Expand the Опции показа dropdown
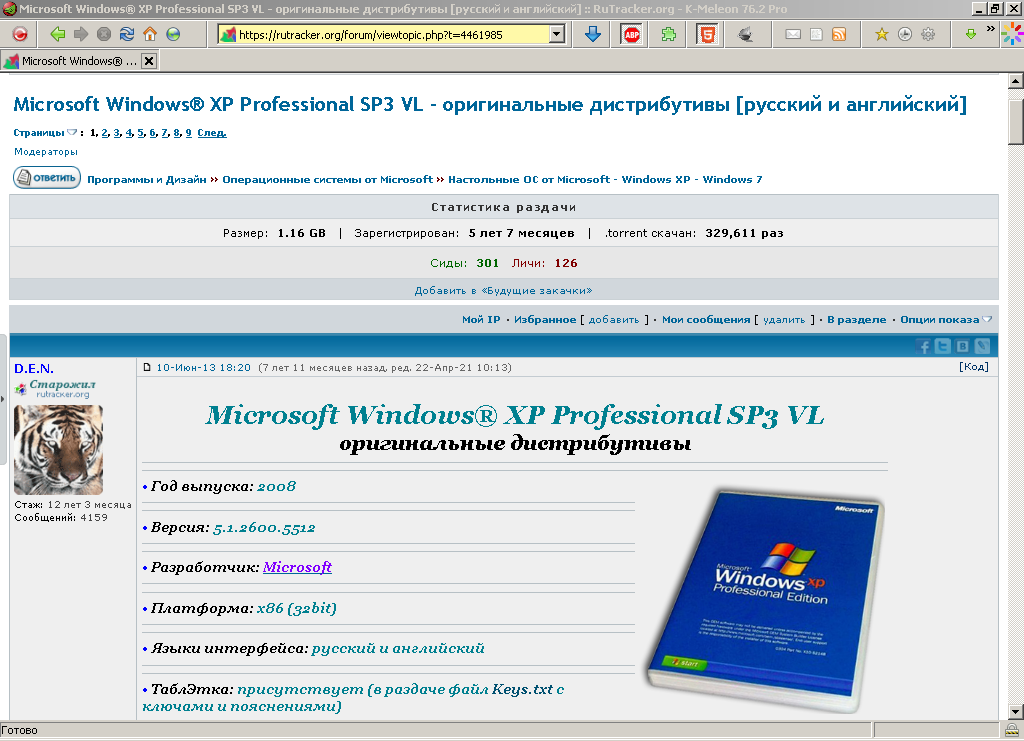The width and height of the screenshot is (1024, 741). 987,319
